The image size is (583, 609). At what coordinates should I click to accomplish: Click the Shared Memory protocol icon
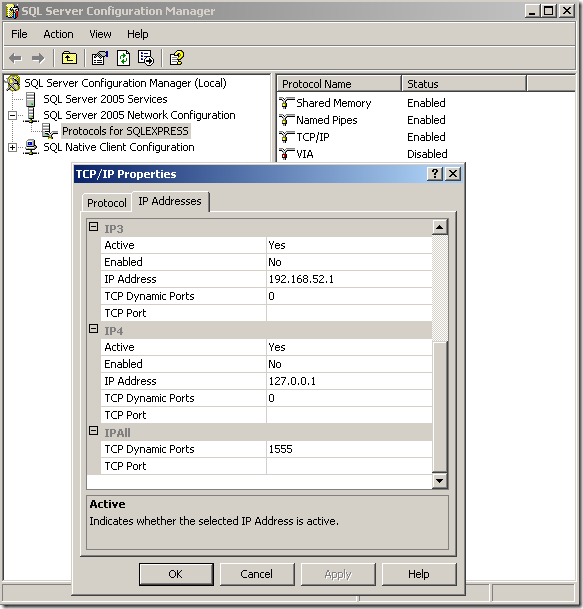[x=286, y=103]
